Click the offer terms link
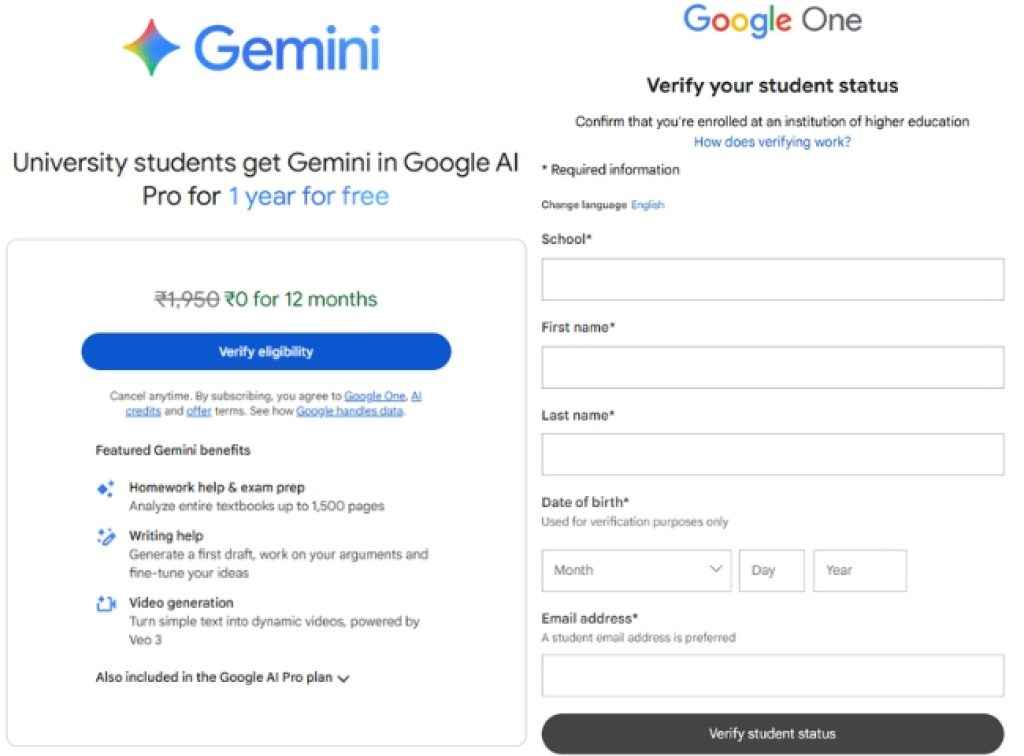 tap(198, 410)
